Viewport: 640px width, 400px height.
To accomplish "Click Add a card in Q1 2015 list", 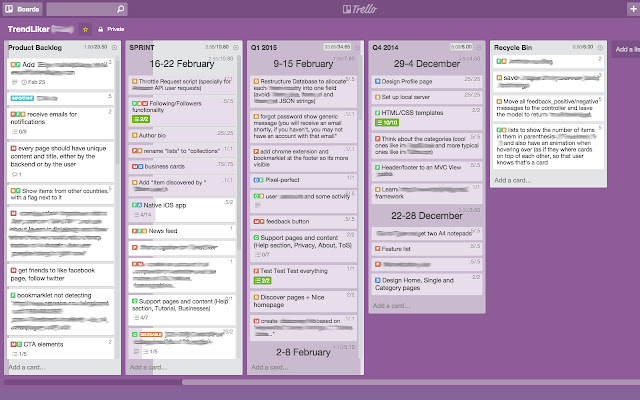I will (x=270, y=367).
